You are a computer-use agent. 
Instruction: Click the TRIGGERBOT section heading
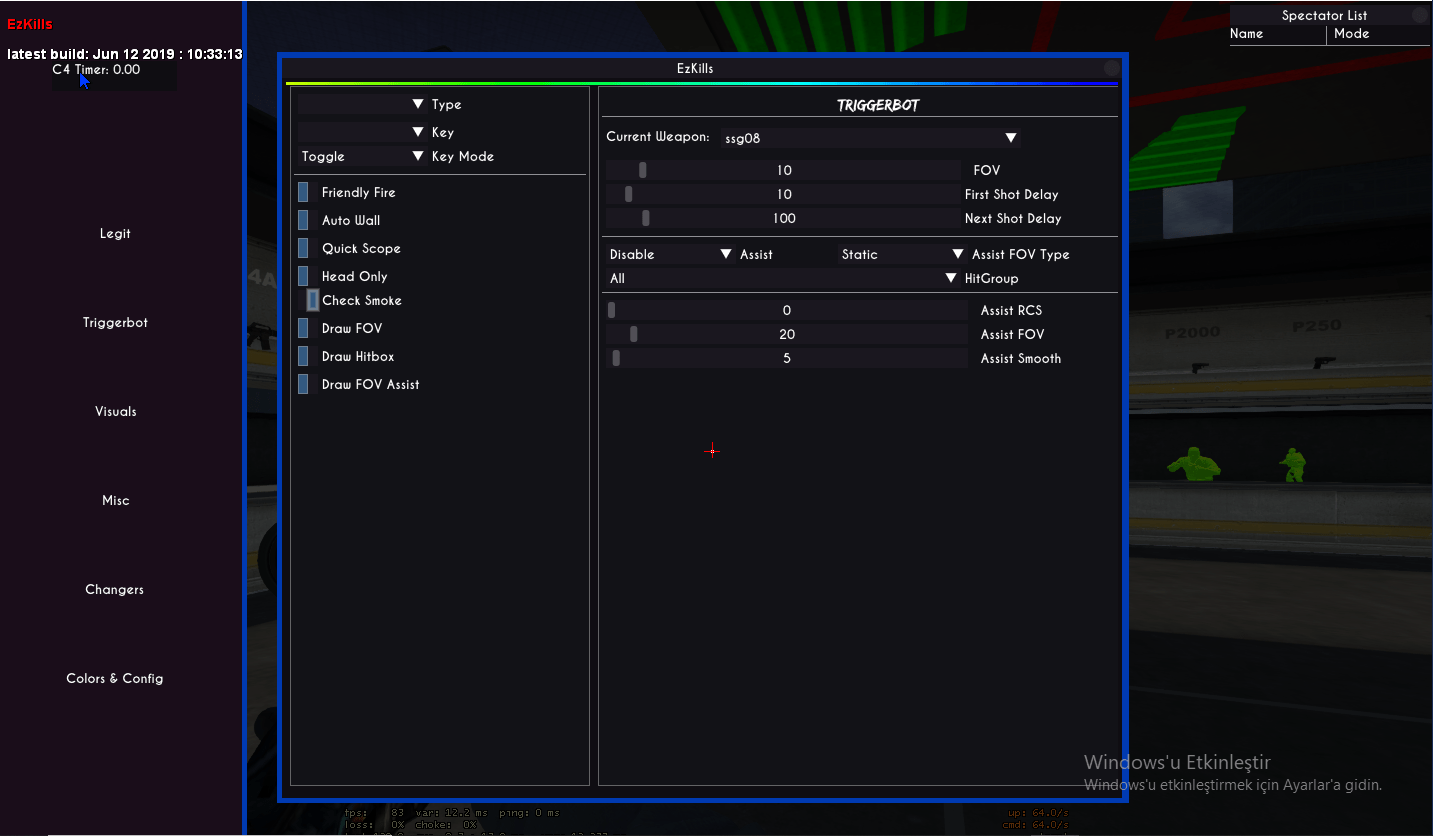pos(878,105)
